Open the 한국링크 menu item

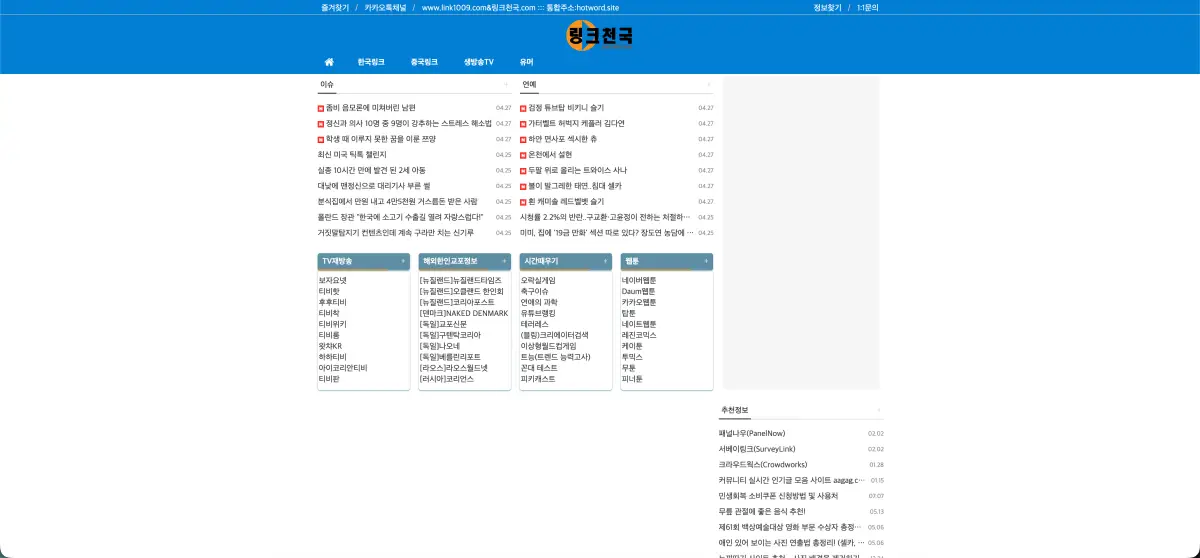tap(371, 62)
